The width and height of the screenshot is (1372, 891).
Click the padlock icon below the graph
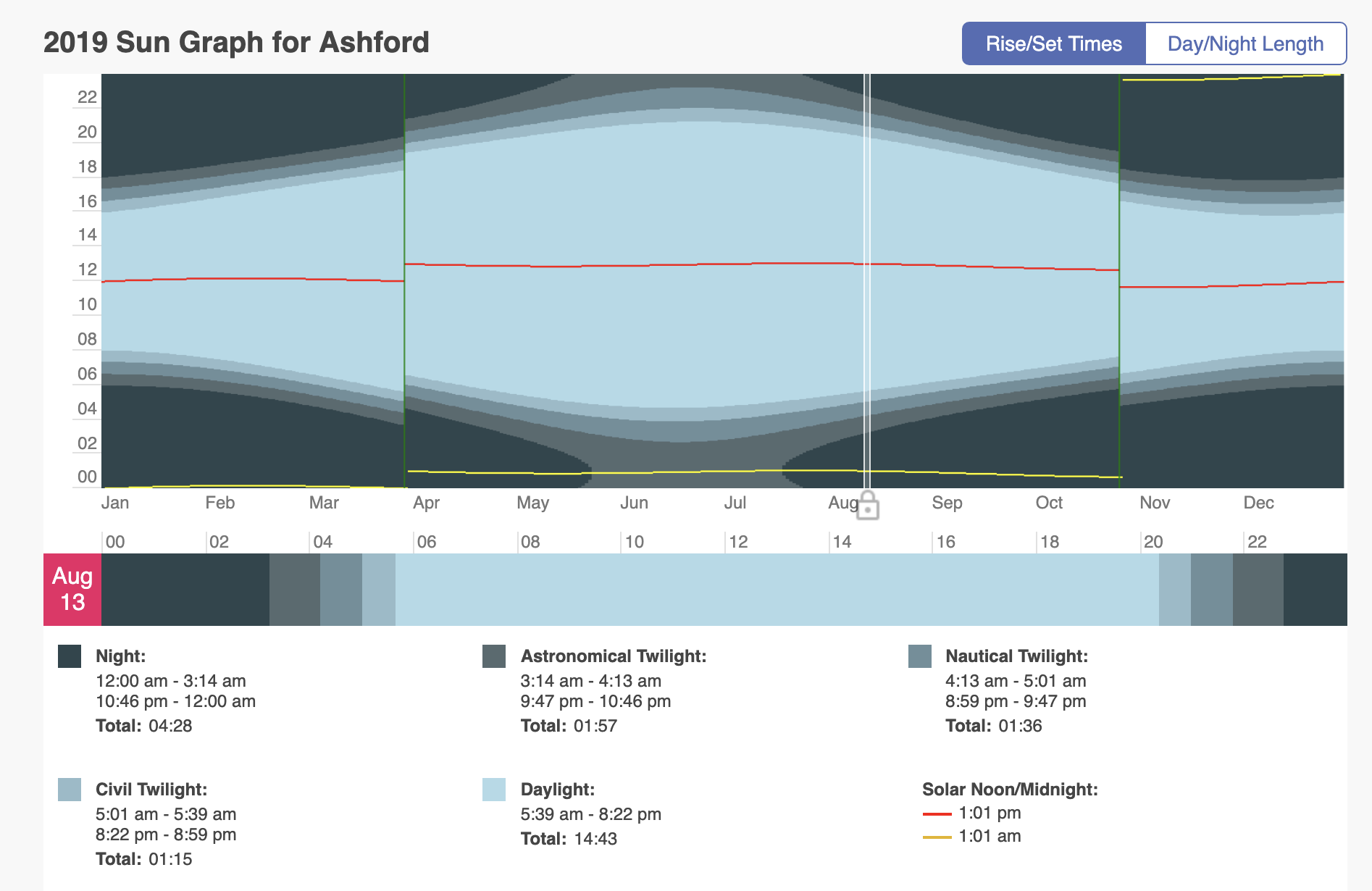tap(868, 506)
